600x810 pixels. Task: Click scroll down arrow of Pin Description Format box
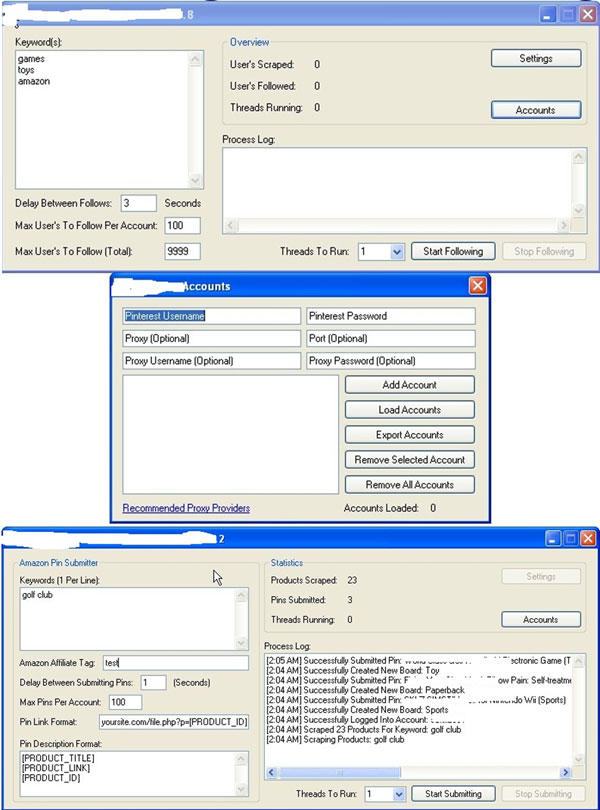coord(241,789)
